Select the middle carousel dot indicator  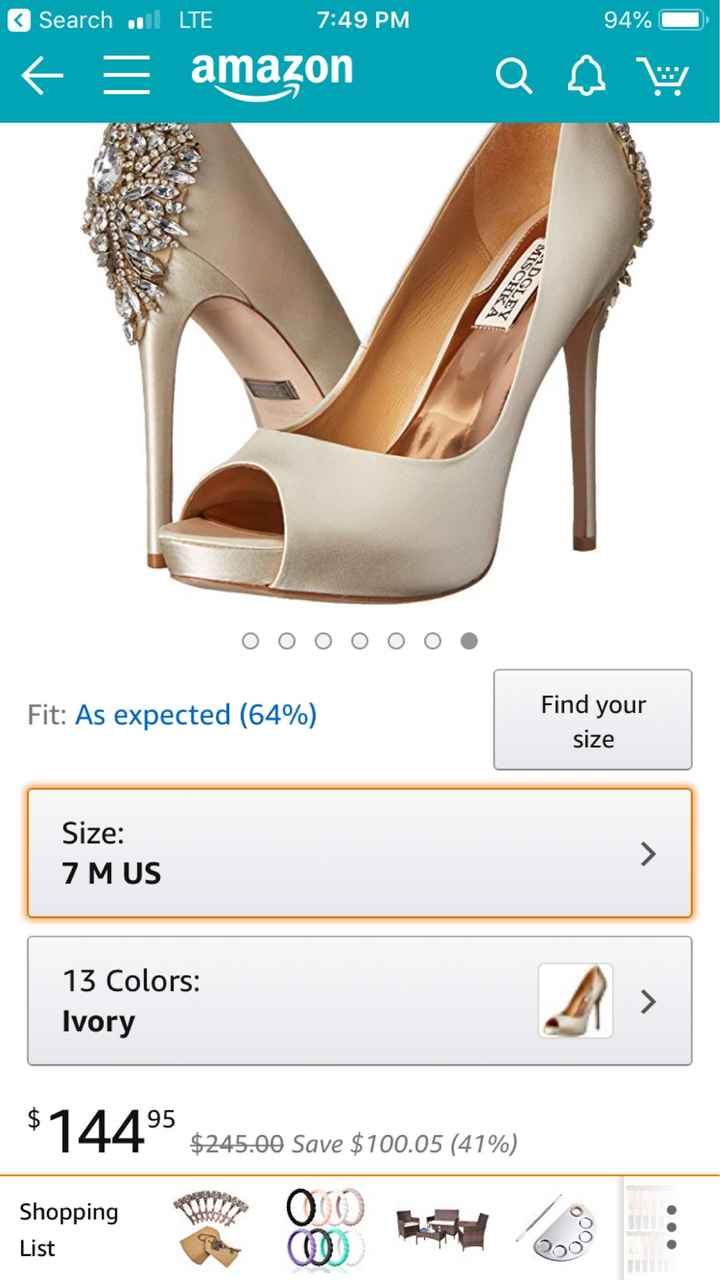(x=360, y=641)
